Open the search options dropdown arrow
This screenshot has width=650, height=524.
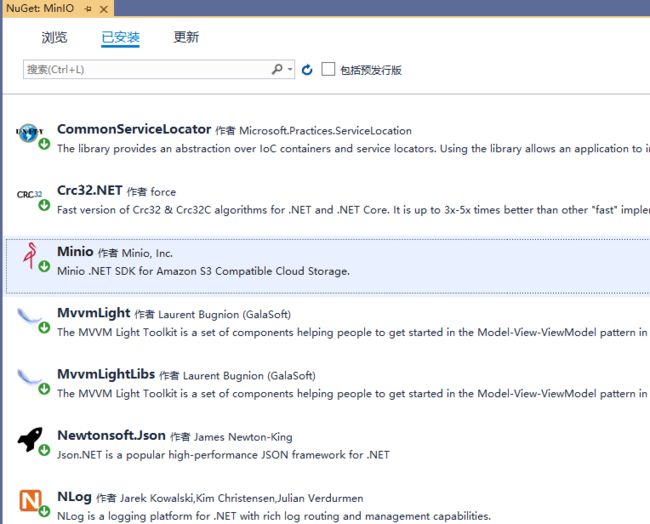tap(290, 69)
